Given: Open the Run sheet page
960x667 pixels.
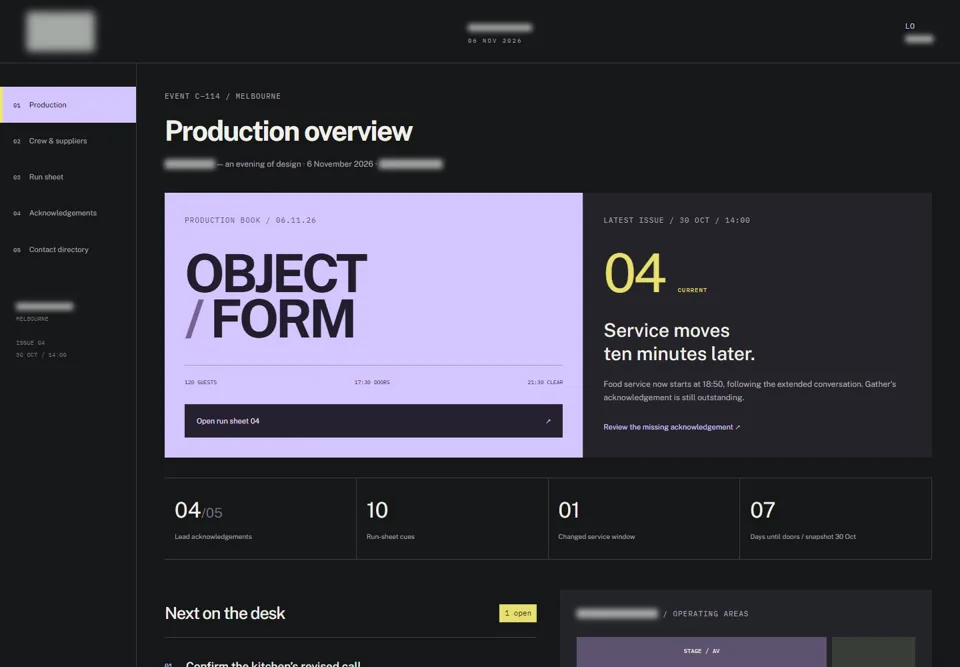Looking at the screenshot, I should point(68,177).
